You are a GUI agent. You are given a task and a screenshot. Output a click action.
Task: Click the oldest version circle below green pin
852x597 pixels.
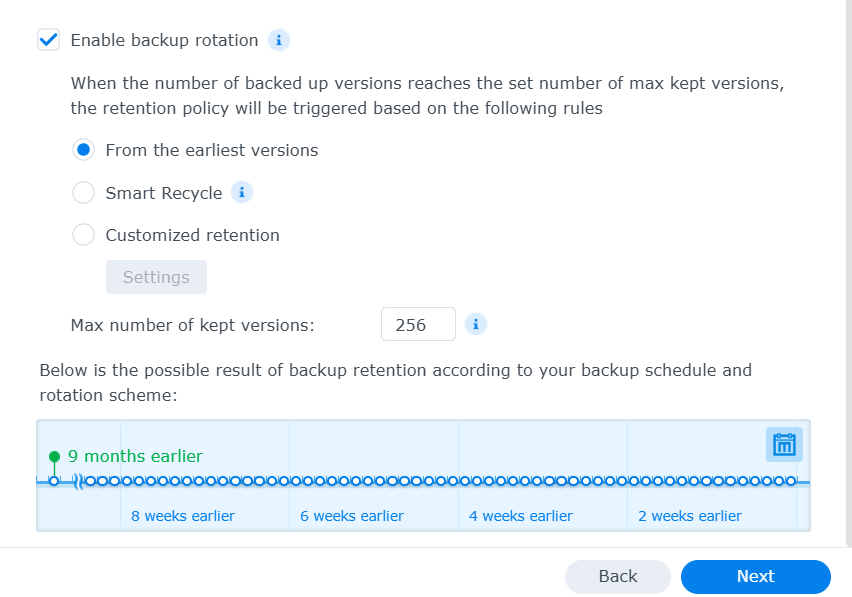click(x=54, y=481)
